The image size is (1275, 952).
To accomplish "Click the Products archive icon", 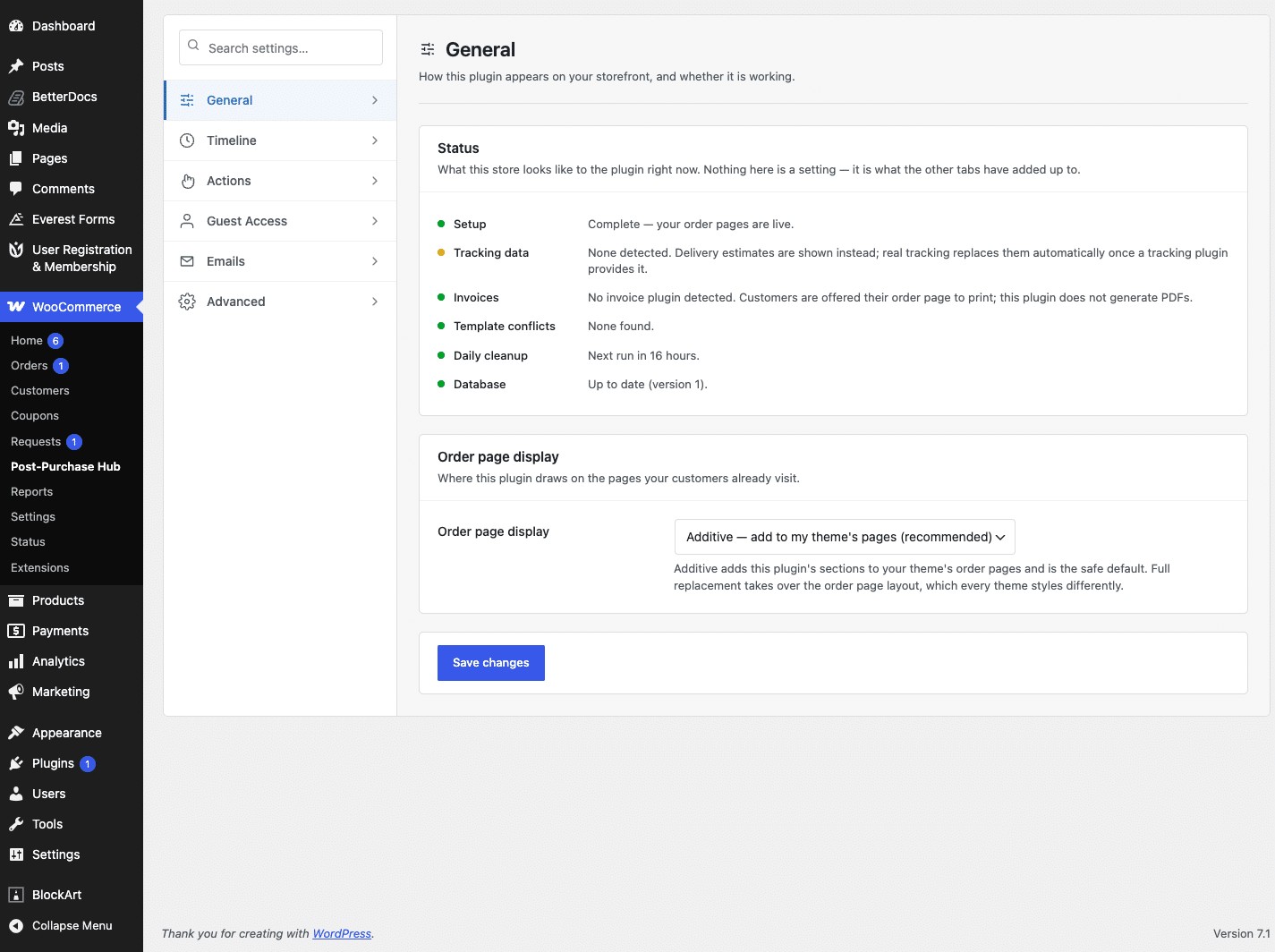I will [16, 600].
